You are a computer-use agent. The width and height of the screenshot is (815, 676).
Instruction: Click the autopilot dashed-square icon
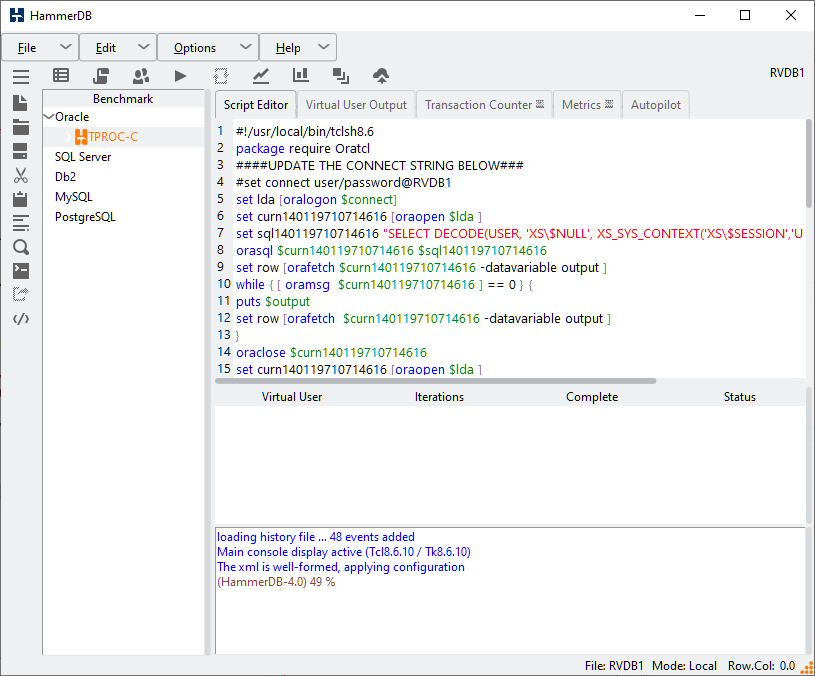click(x=221, y=76)
